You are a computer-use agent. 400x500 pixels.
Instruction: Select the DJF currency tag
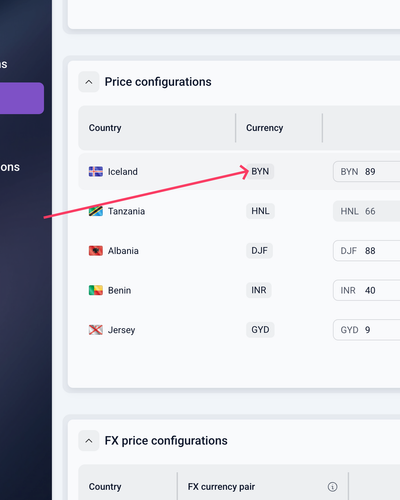pos(259,250)
